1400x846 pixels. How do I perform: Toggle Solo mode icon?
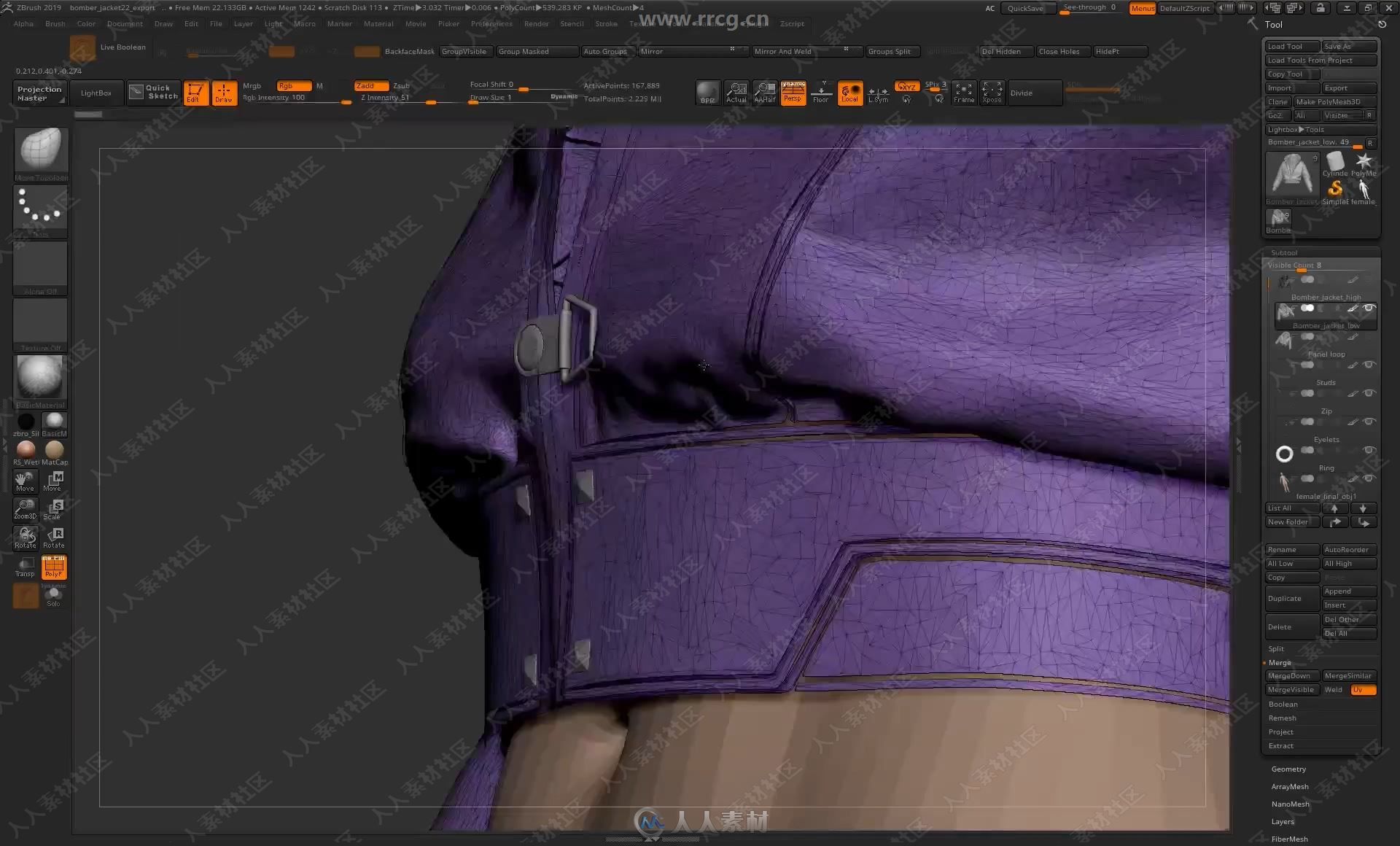pos(53,597)
